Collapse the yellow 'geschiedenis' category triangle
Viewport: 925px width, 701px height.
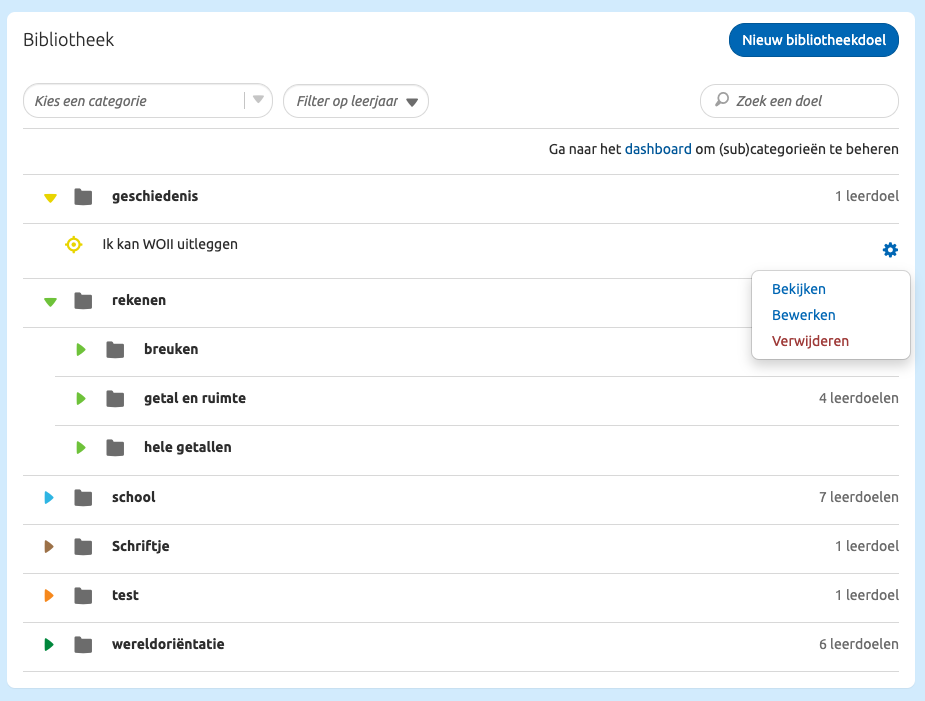(x=49, y=198)
